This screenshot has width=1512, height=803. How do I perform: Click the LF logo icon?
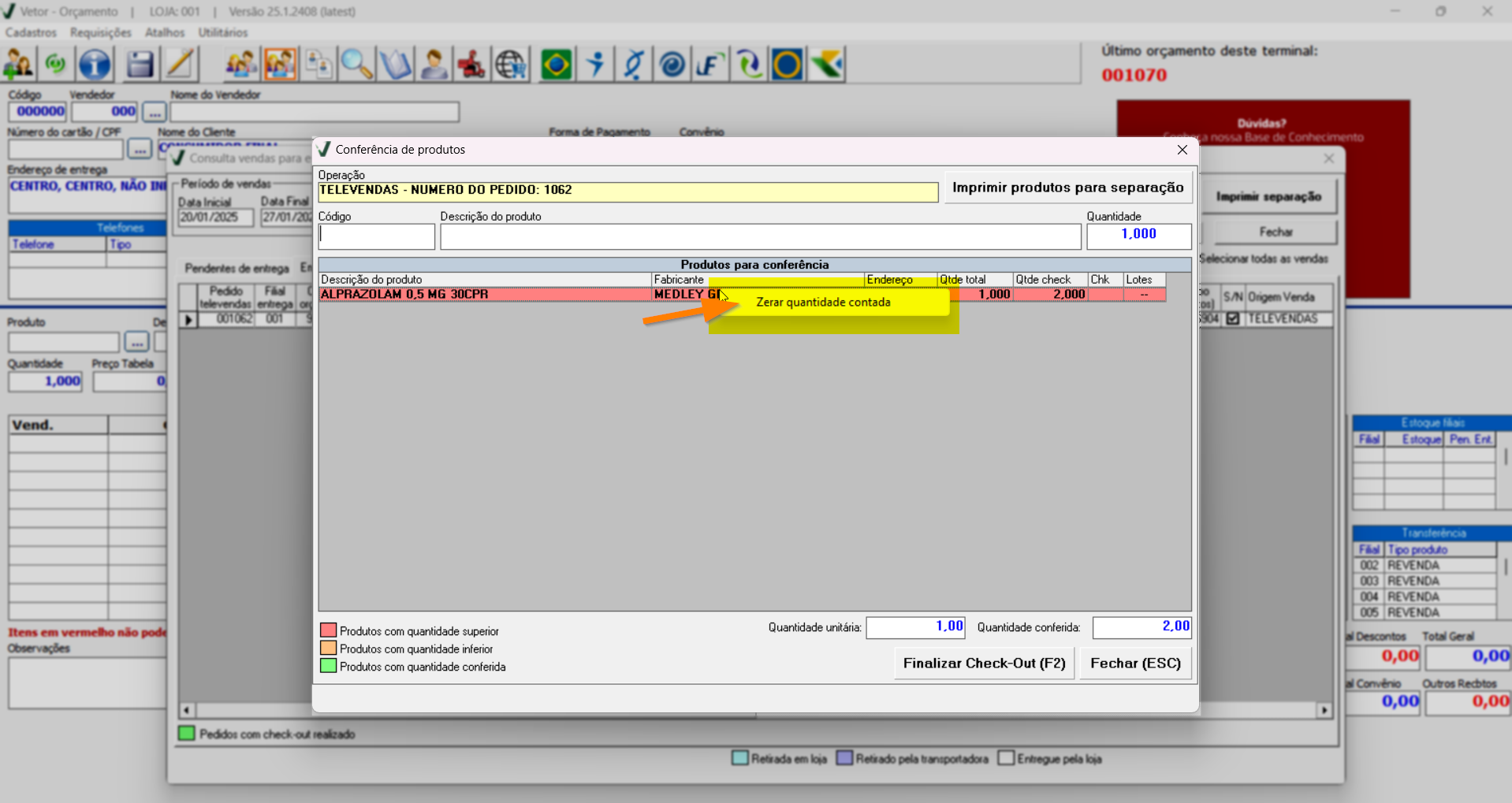[x=710, y=64]
